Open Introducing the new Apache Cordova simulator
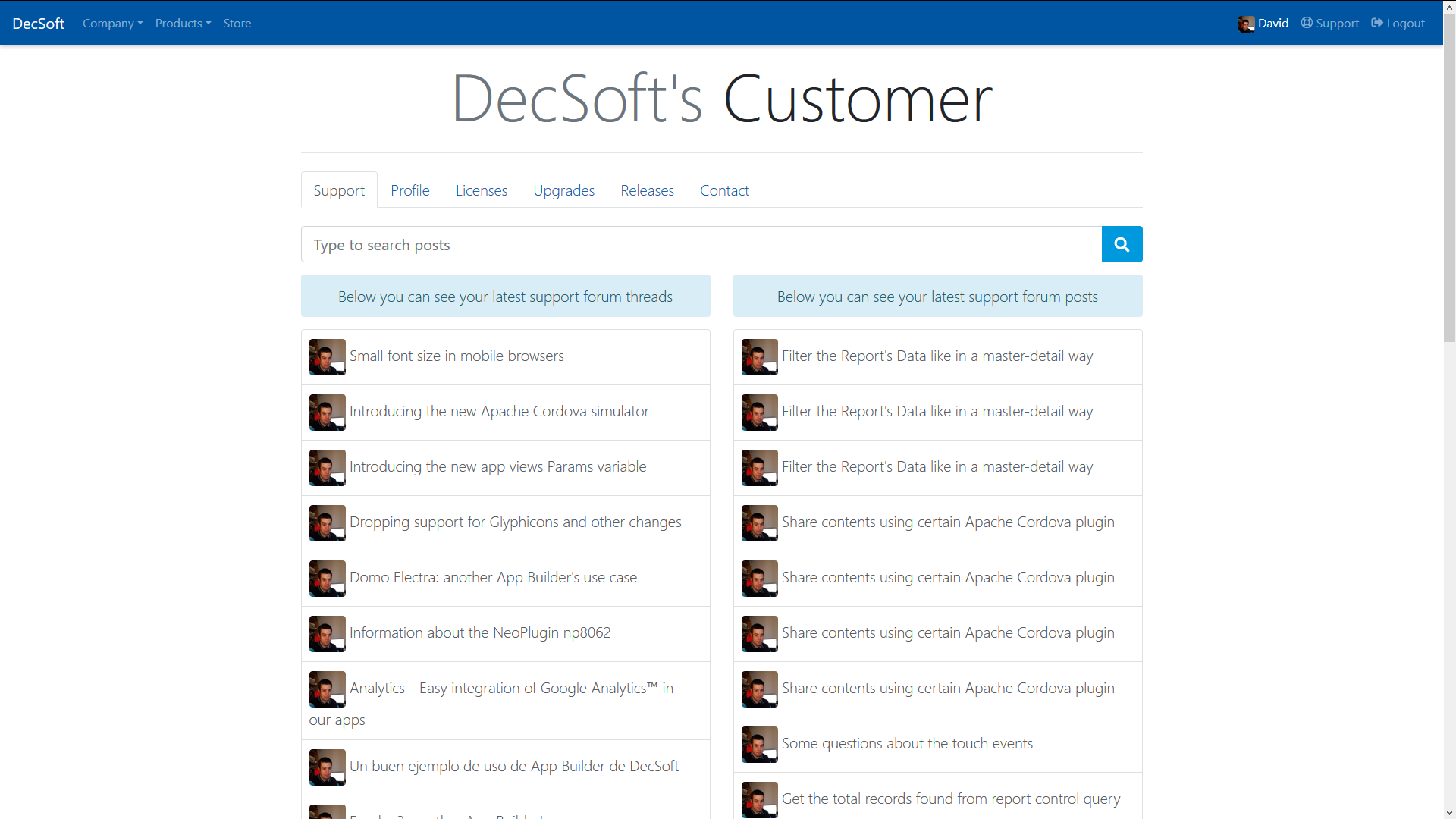Viewport: 1456px width, 819px height. 499,411
